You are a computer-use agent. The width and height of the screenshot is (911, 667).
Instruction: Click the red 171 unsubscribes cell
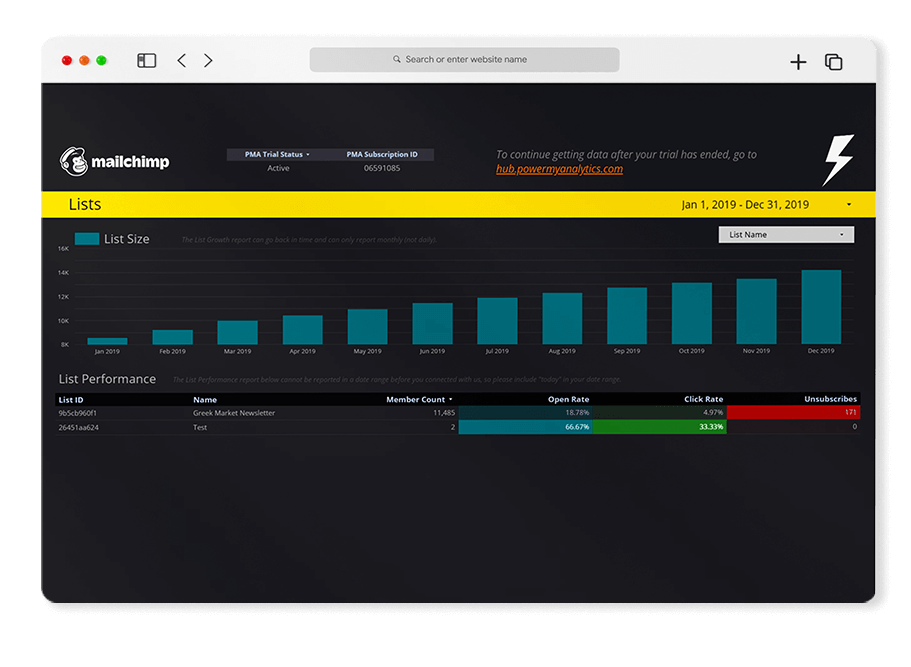[x=793, y=413]
